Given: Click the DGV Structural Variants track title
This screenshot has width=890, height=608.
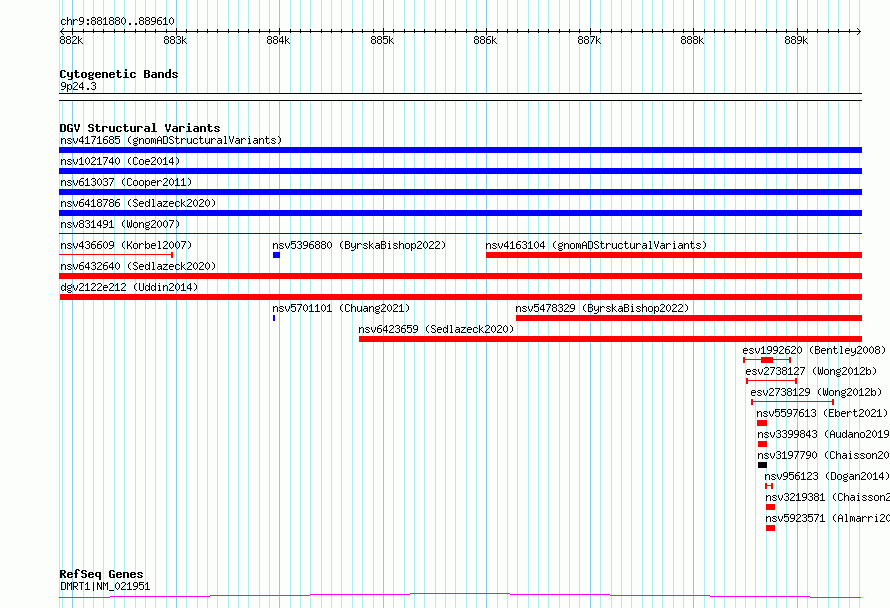Looking at the screenshot, I should click(x=140, y=128).
